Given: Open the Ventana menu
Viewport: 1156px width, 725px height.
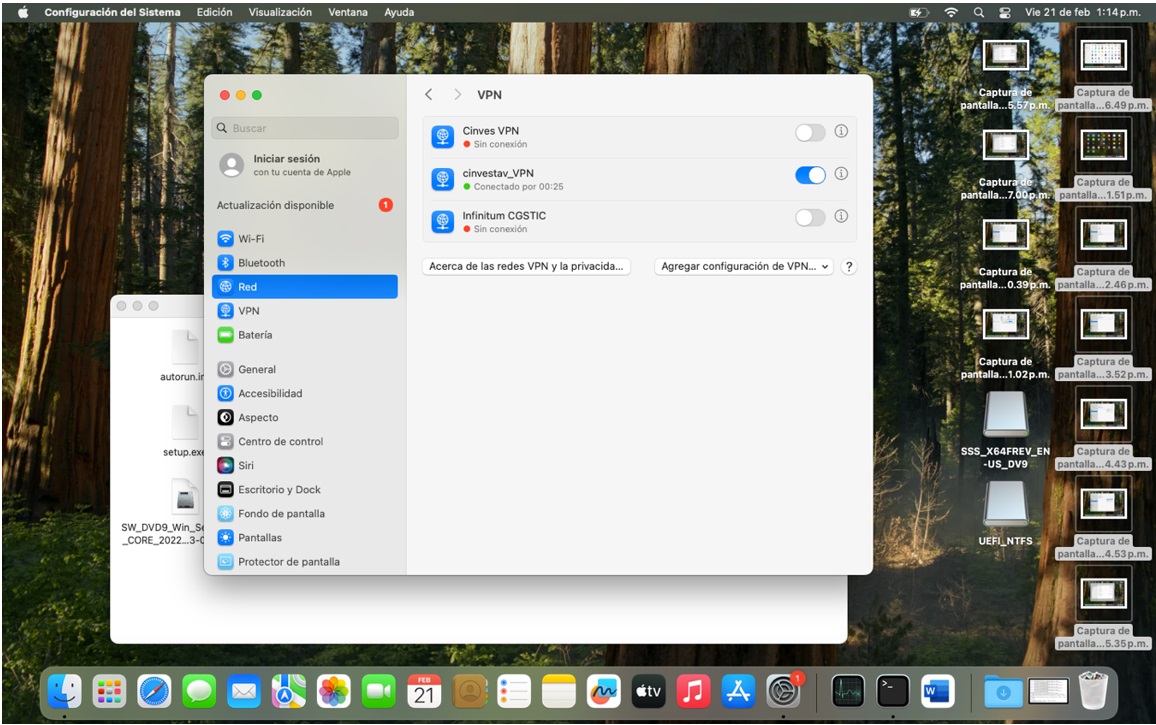Looking at the screenshot, I should (x=347, y=12).
